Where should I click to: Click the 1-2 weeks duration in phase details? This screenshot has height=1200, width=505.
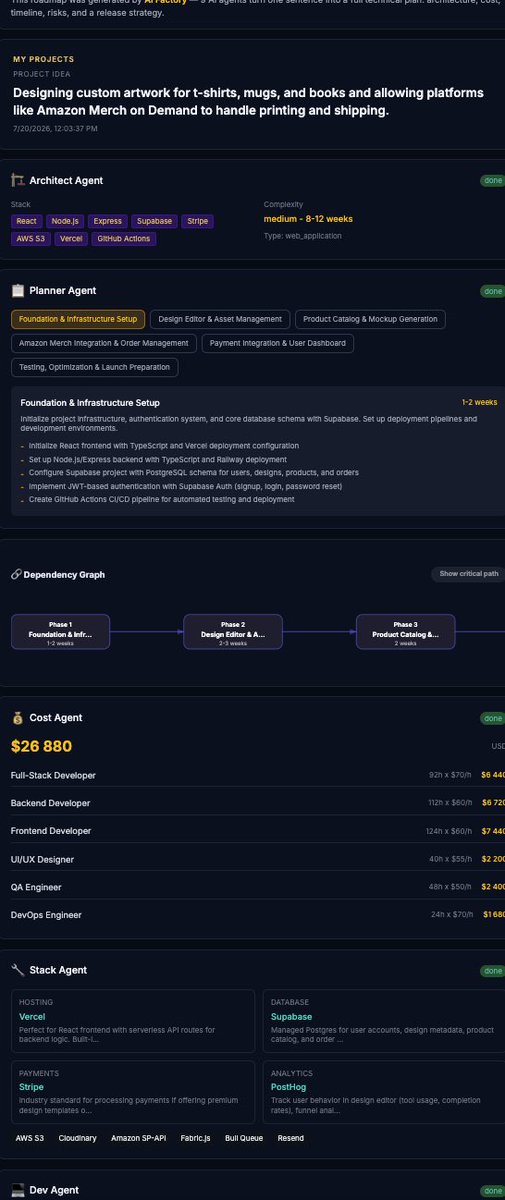(479, 402)
